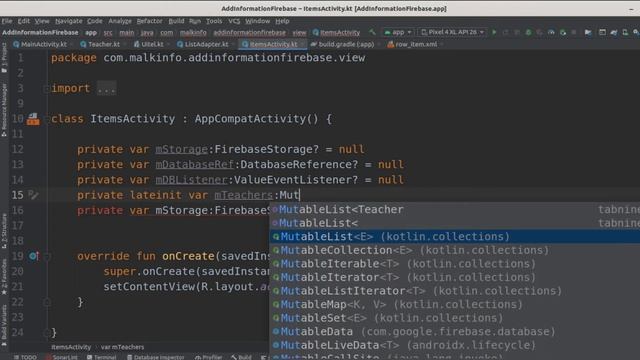Select the MutableData firebase completion item

click(455, 331)
